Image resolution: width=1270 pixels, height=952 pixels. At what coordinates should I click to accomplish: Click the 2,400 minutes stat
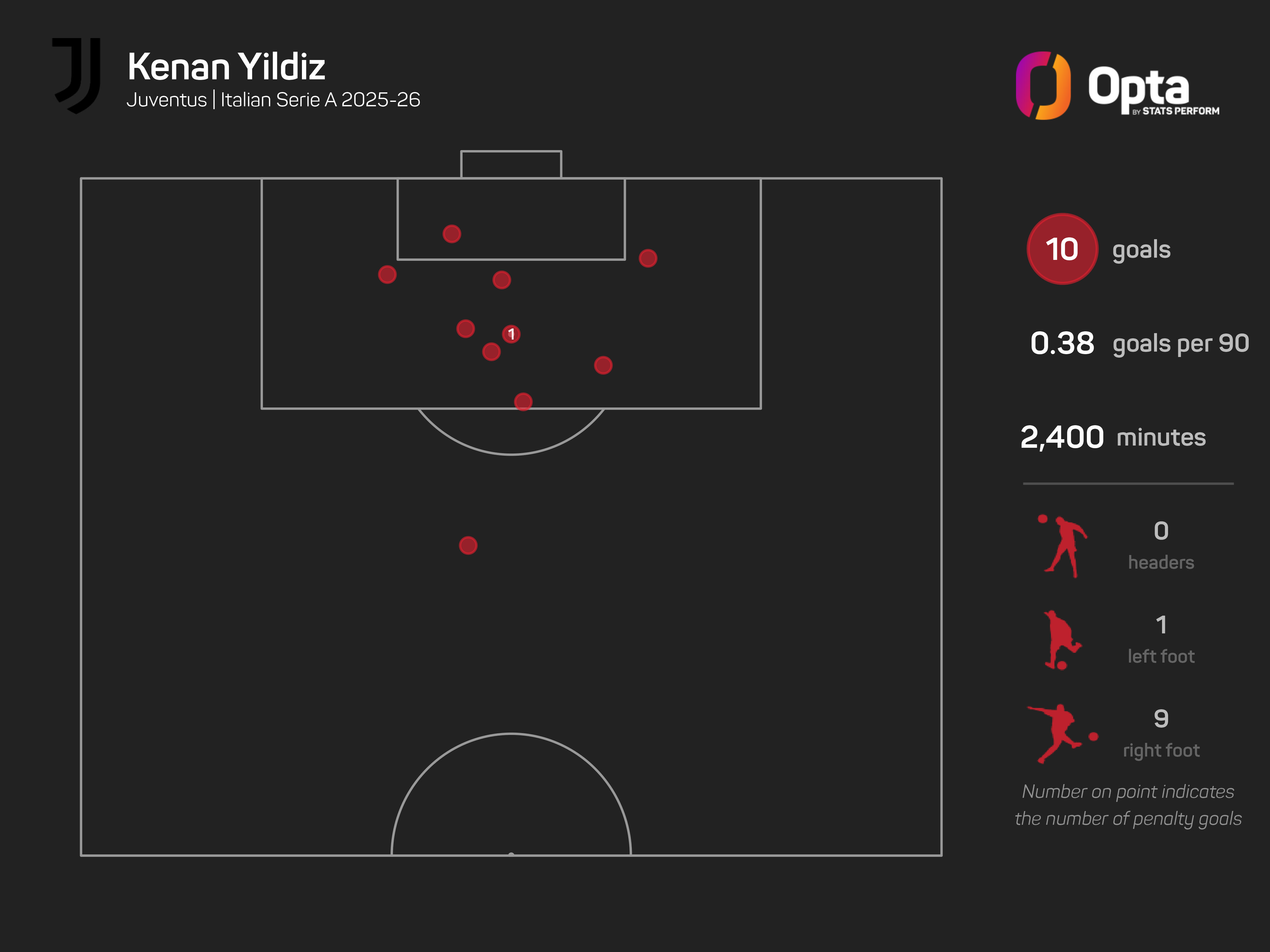1113,437
